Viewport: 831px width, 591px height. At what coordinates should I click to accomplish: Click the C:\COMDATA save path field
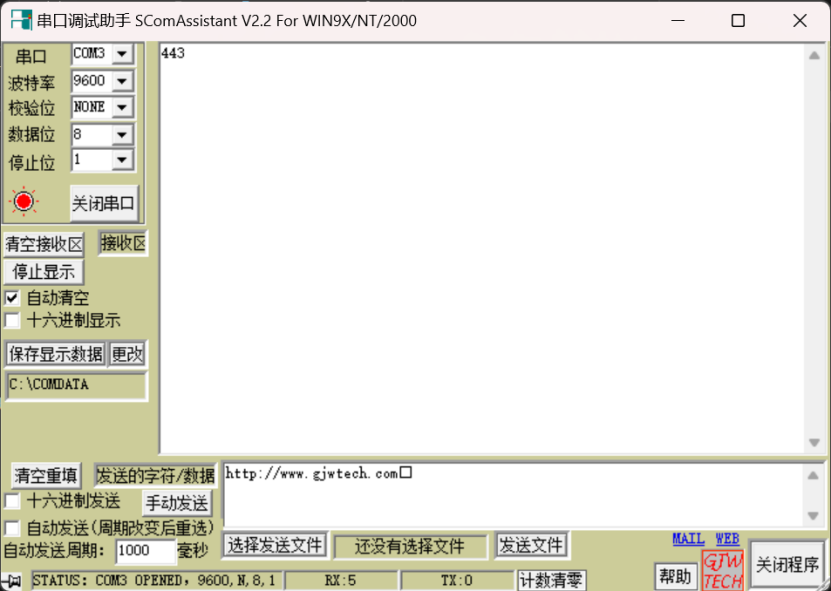pos(76,385)
